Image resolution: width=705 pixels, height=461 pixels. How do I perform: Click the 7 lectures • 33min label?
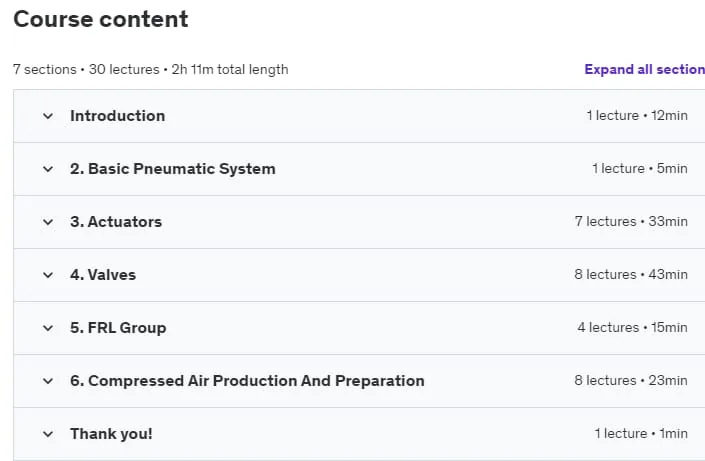(x=631, y=221)
